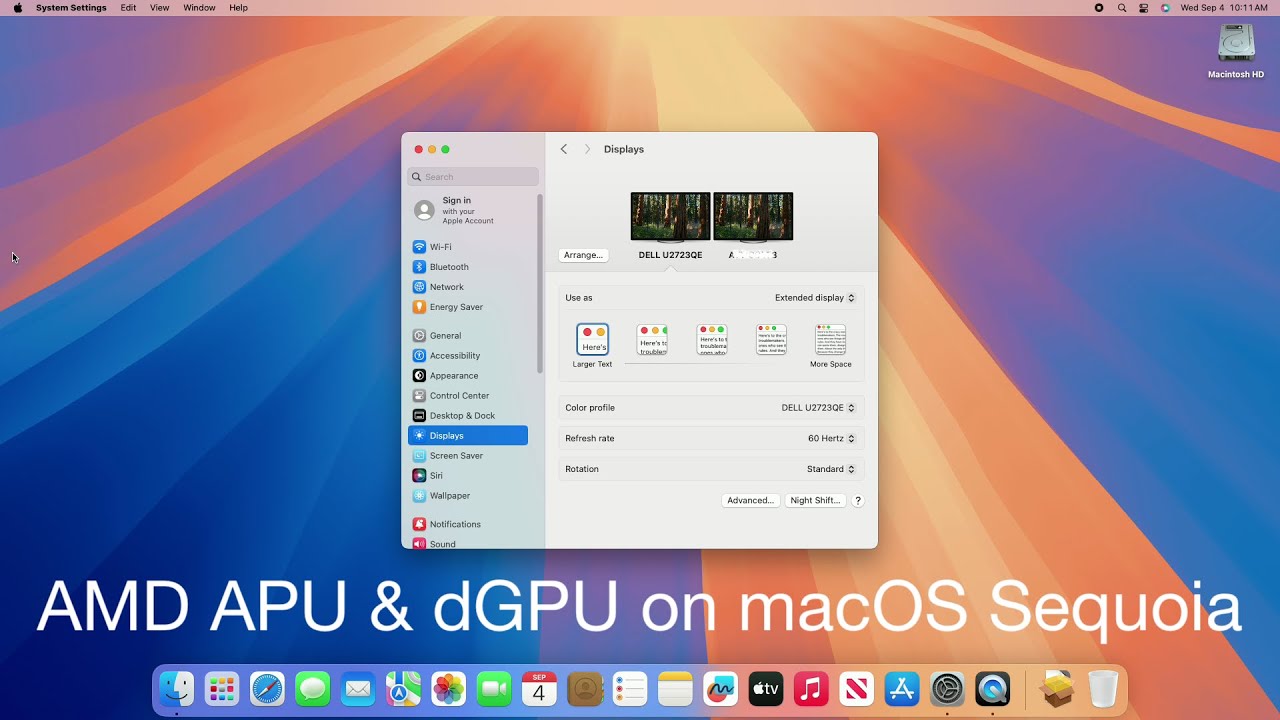1280x720 pixels.
Task: Open App Store from the Dock
Action: click(902, 689)
